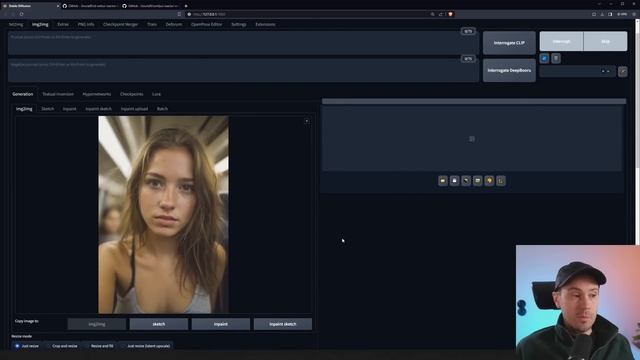Reload the page with browser refresh icon

tap(22, 14)
